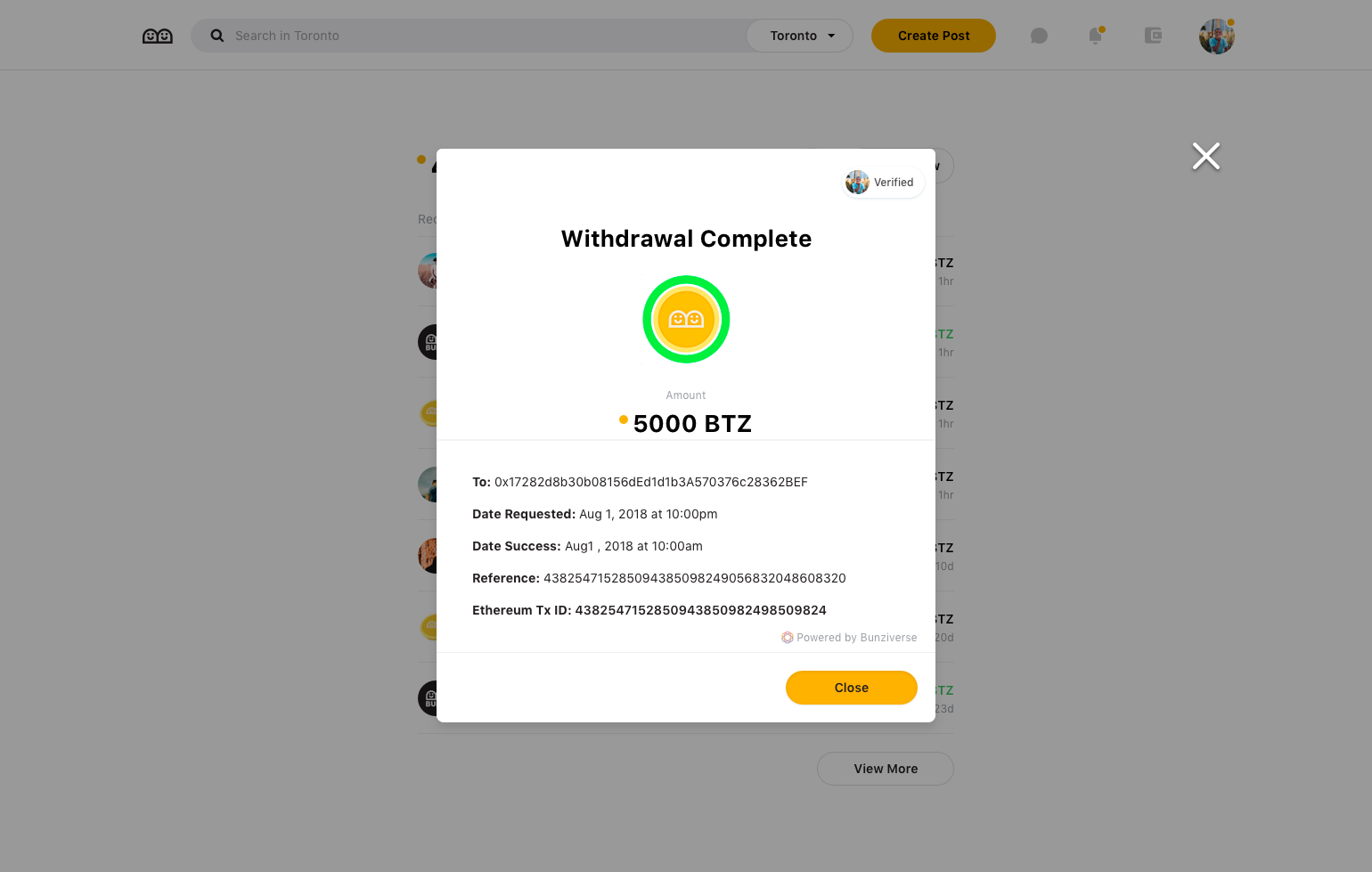Click the Bunz logo in the header
This screenshot has height=872, width=1372.
coord(158,37)
